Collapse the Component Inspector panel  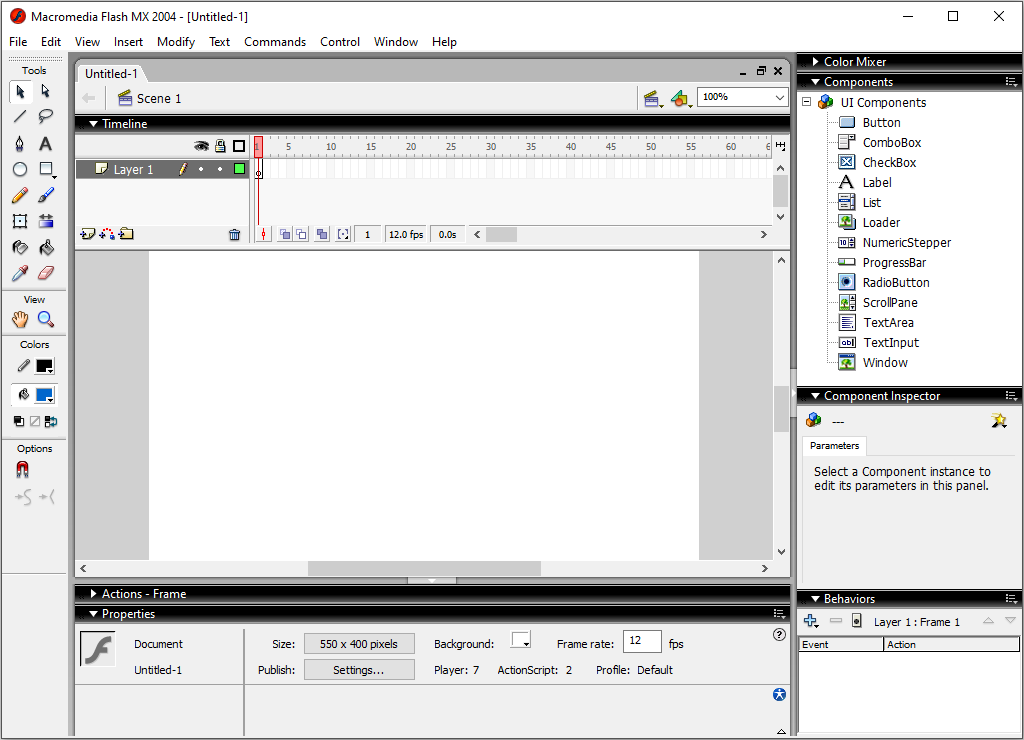(816, 396)
